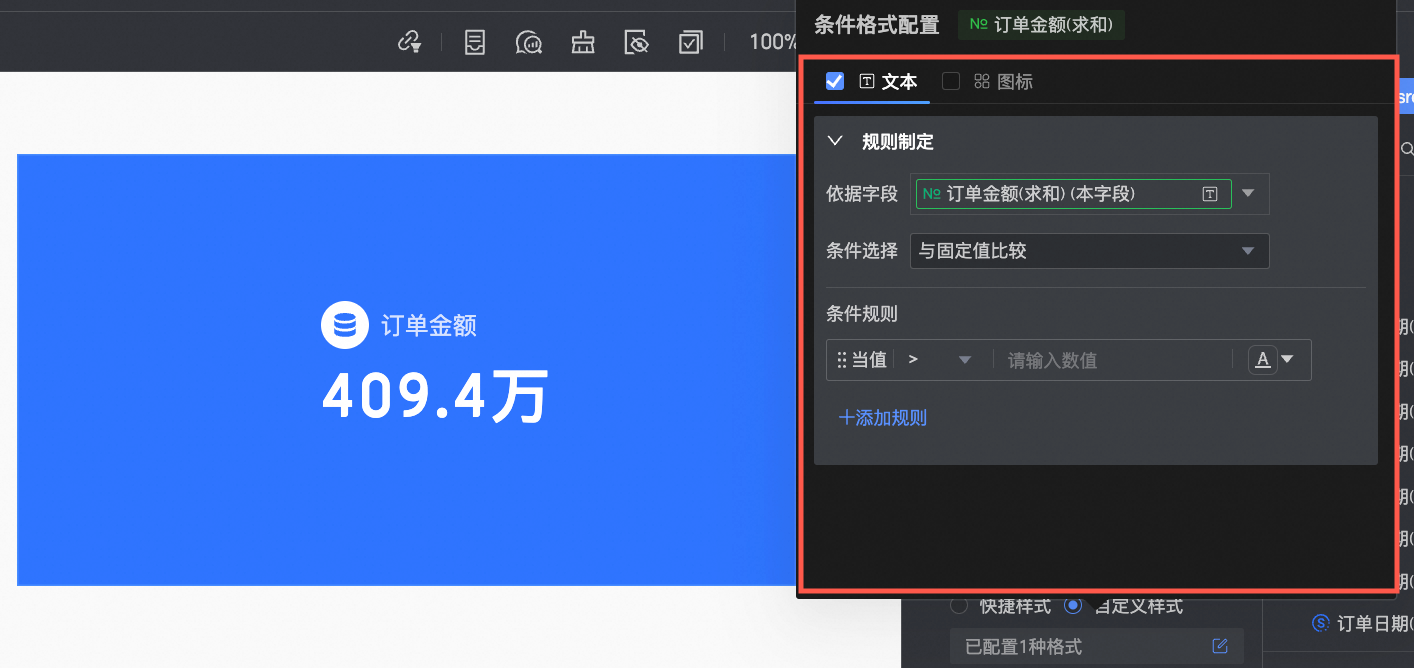Click the chart chat analysis icon

pyautogui.click(x=528, y=42)
